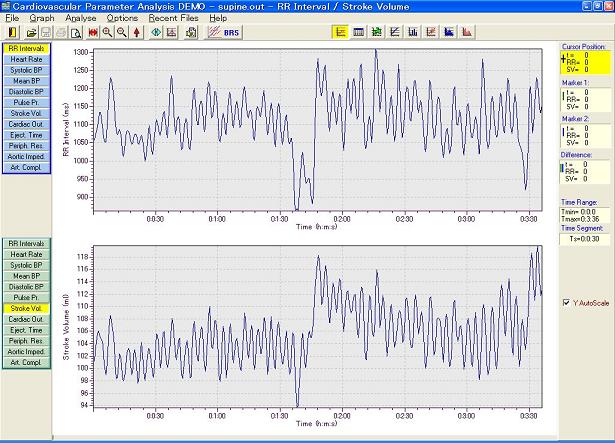Select Stroke Vol. for the top graph
Screen dimensions: 615x443
pos(26,113)
